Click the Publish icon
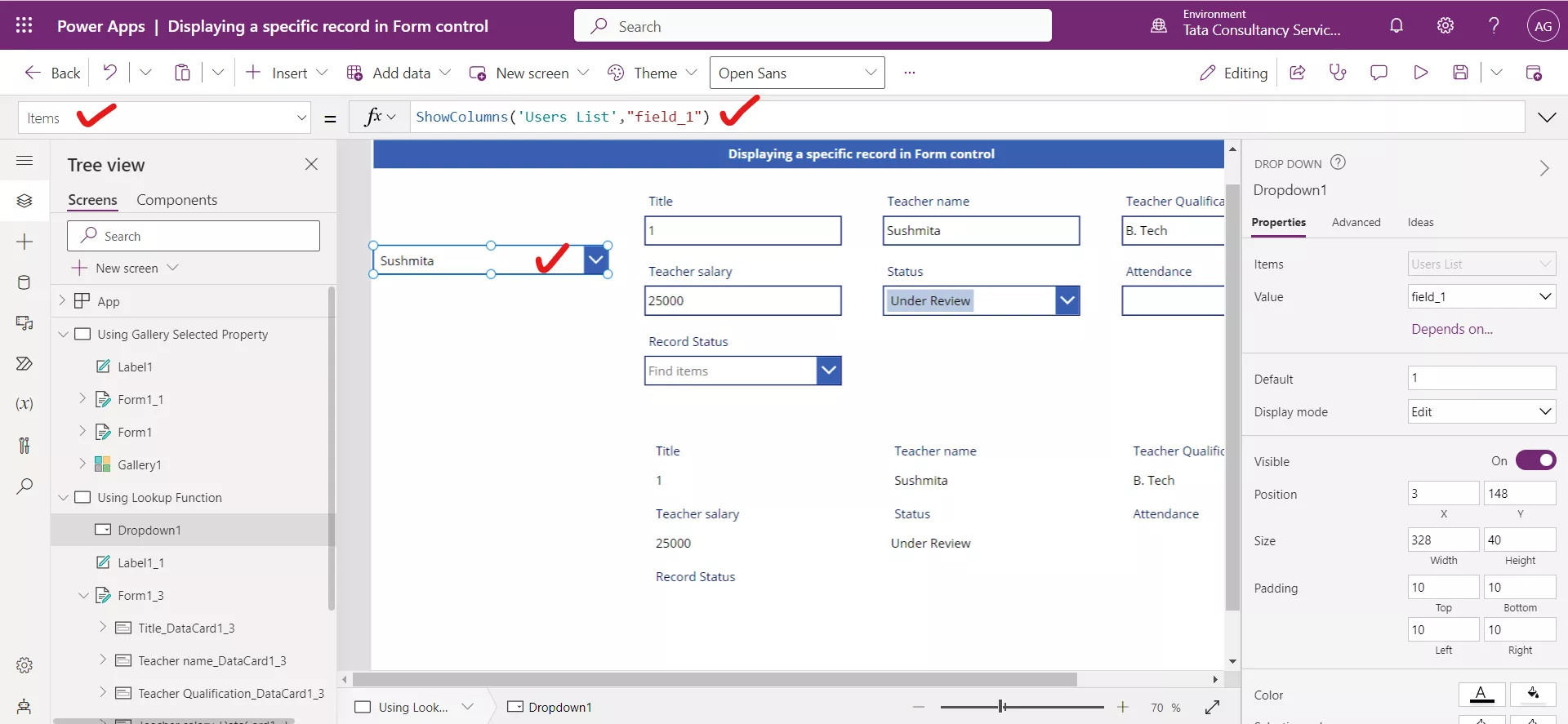Screen dimensions: 1568x724 click(x=1534, y=73)
